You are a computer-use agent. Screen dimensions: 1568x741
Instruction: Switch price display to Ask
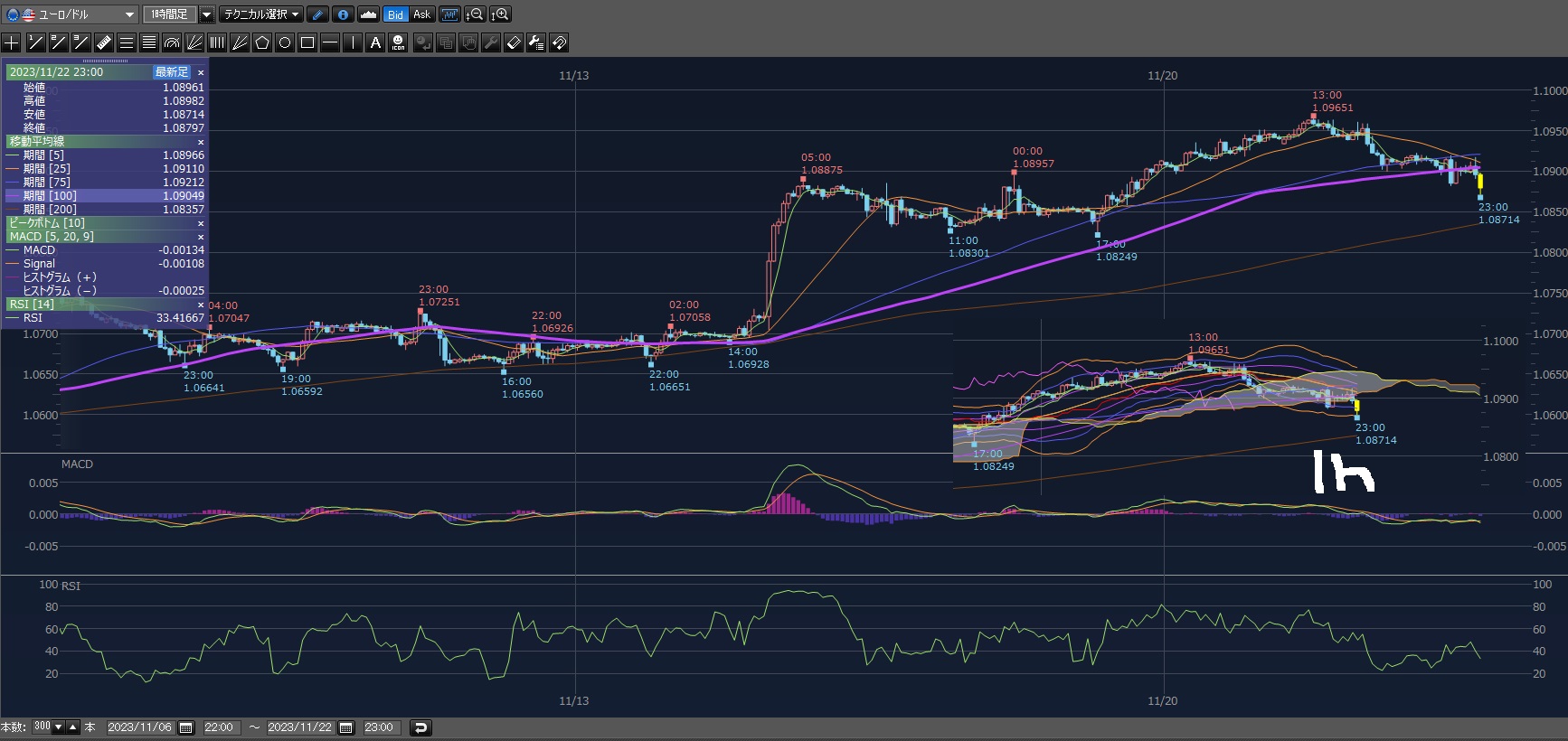coord(421,14)
